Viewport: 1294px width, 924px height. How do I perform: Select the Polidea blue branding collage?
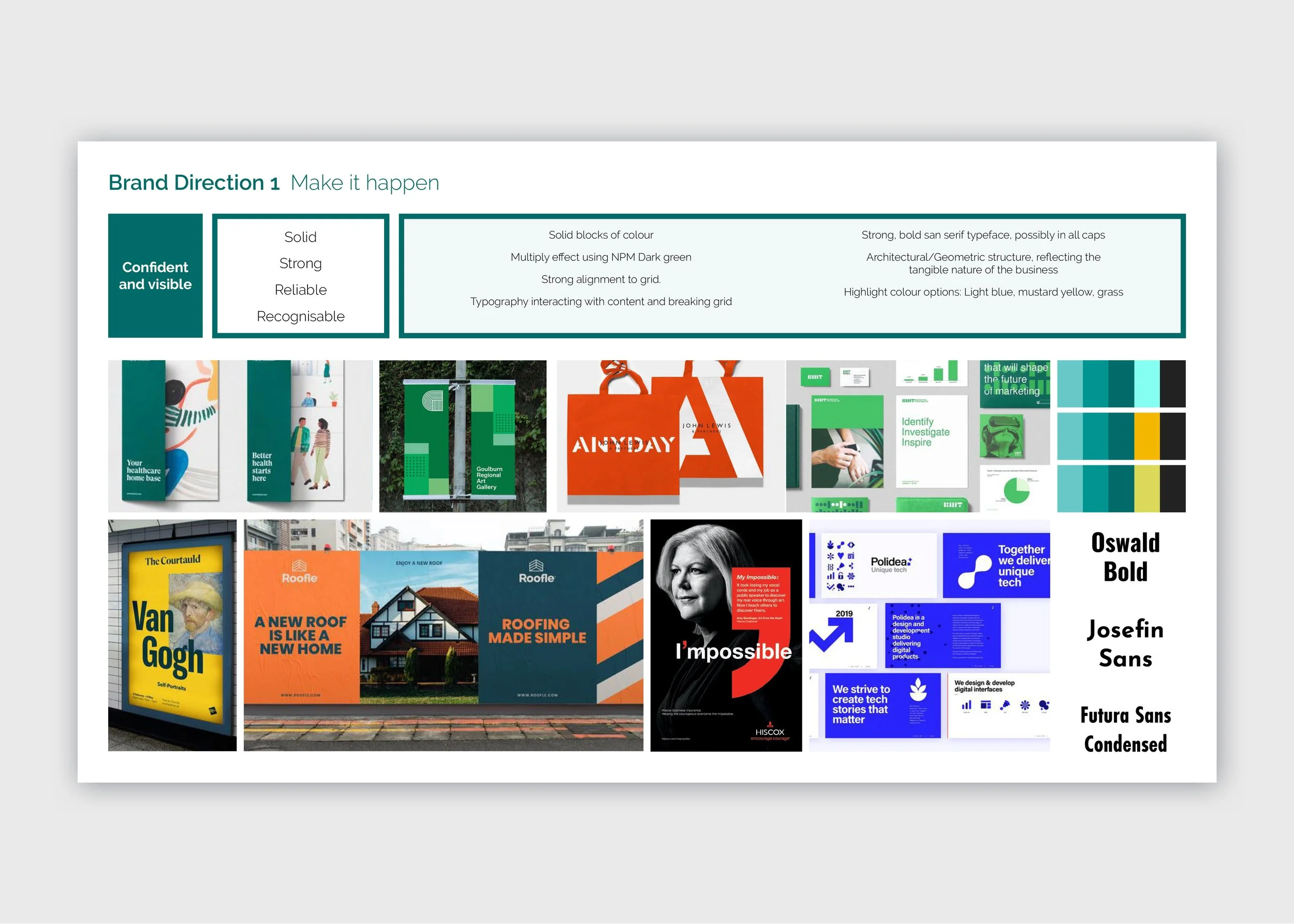(x=929, y=635)
